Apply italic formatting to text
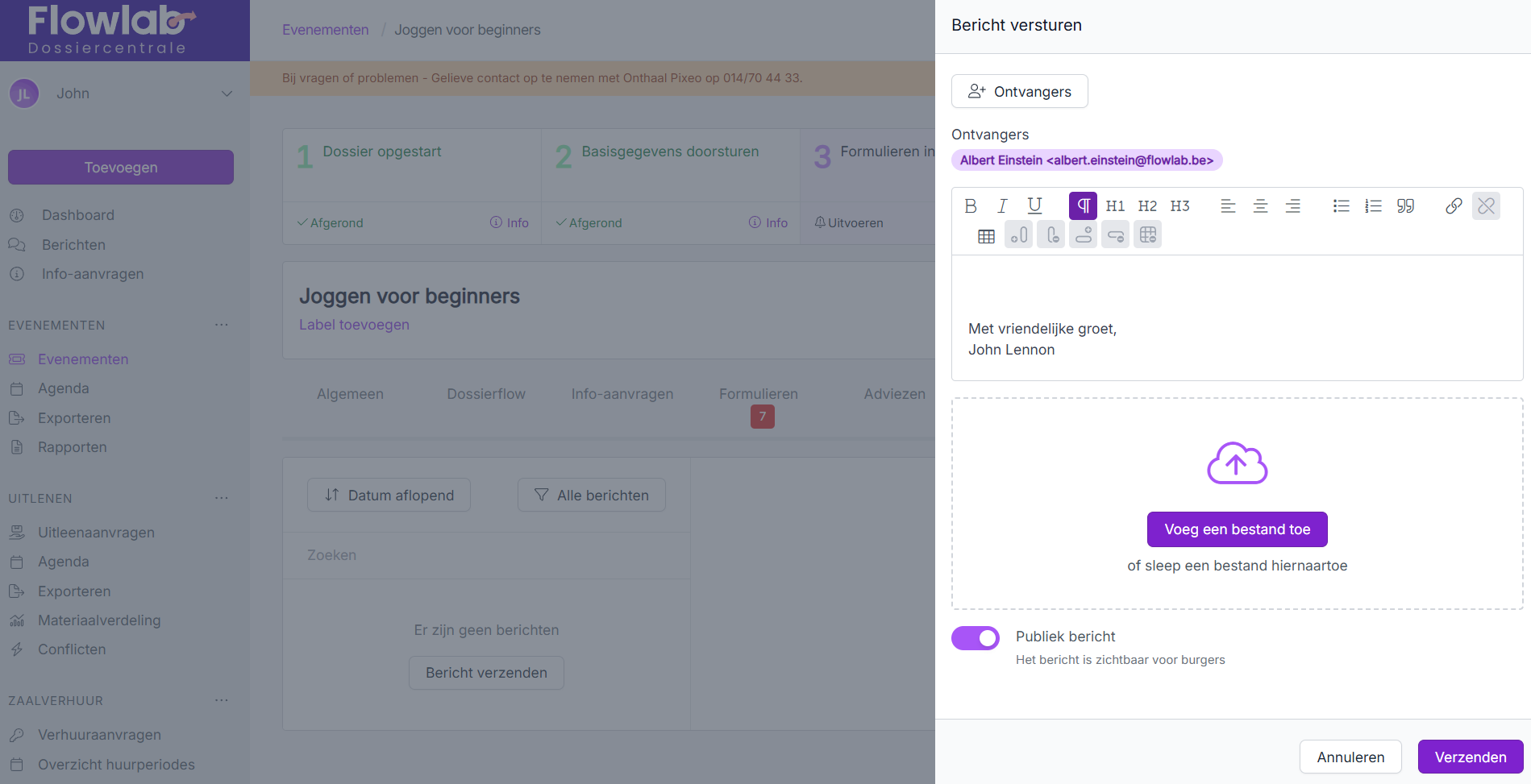The image size is (1531, 784). [1002, 206]
